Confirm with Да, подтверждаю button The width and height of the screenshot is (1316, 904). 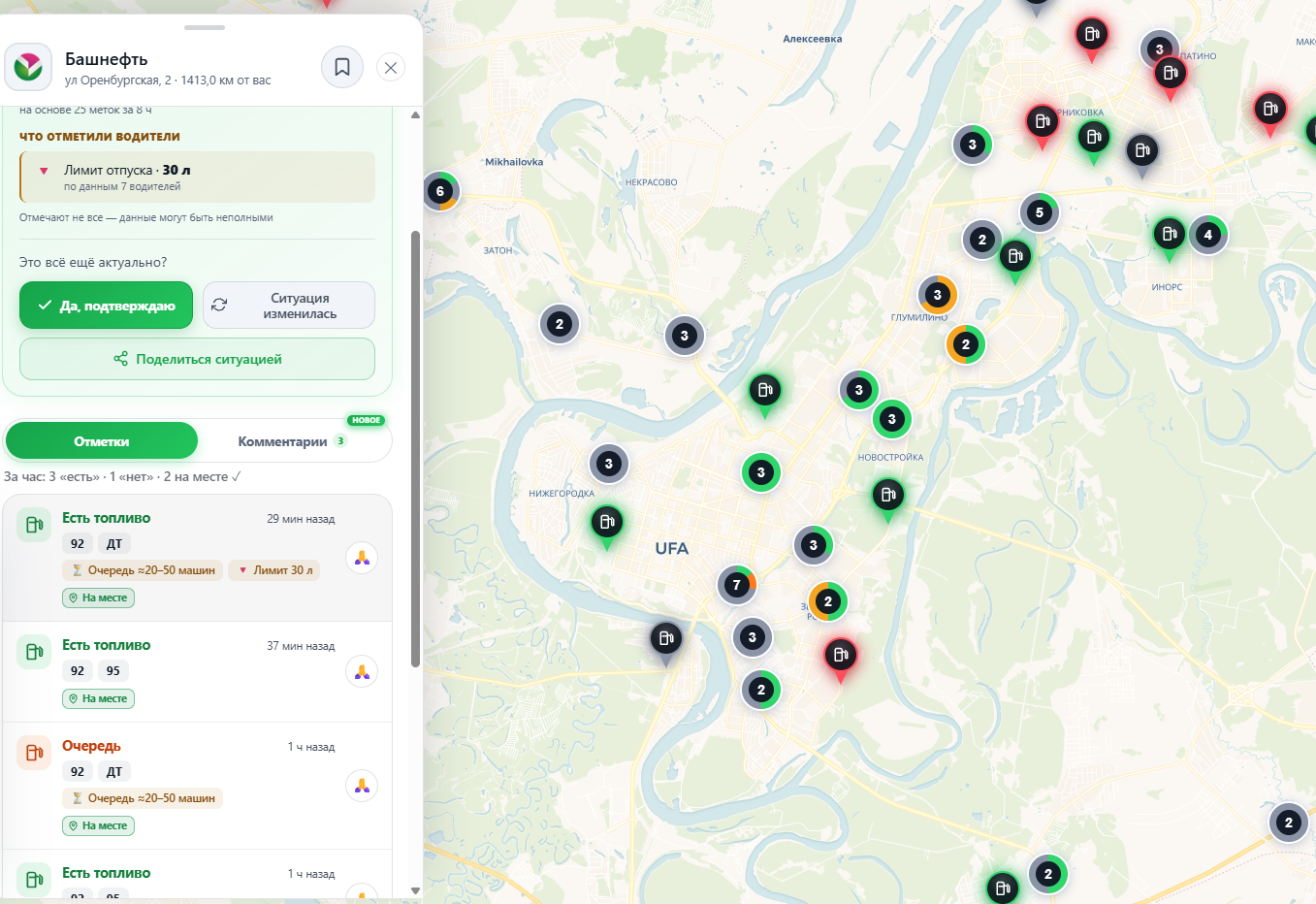pyautogui.click(x=107, y=306)
